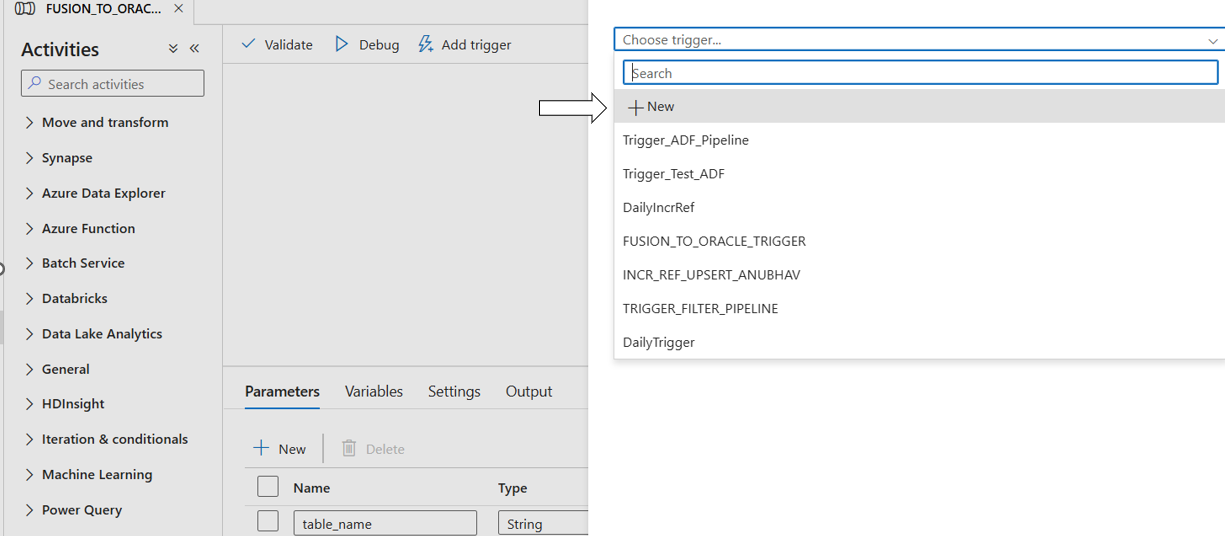The image size is (1225, 536).
Task: Collapse all activities with double chevron down icon
Action: (x=173, y=49)
